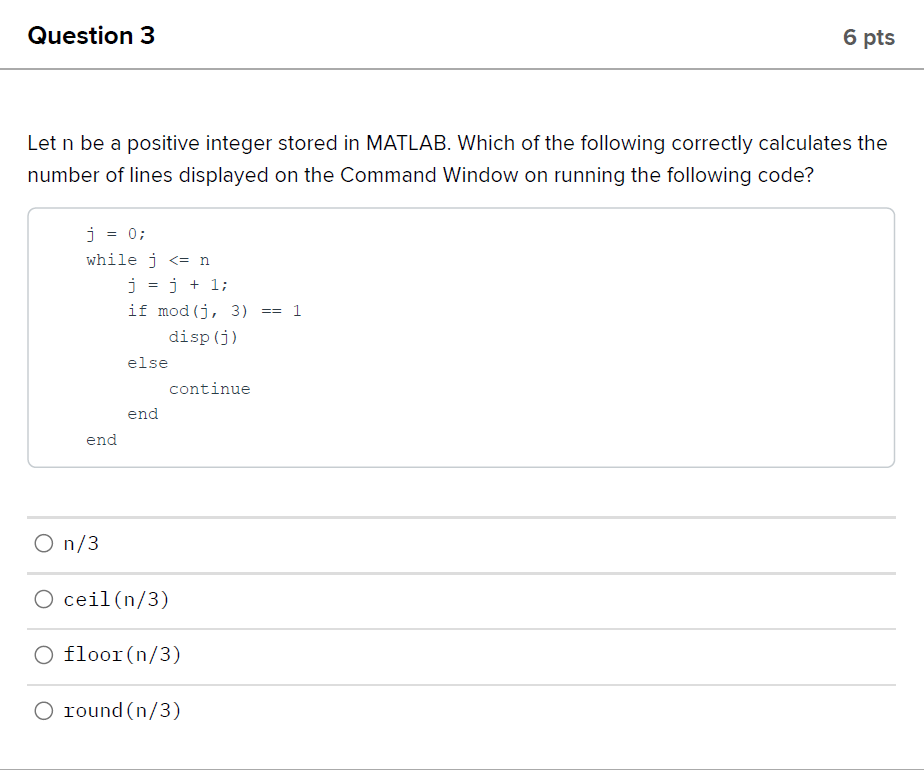Click the floor(n/3) answer label text
Screen dimensions: 924x770
pyautogui.click(x=122, y=654)
